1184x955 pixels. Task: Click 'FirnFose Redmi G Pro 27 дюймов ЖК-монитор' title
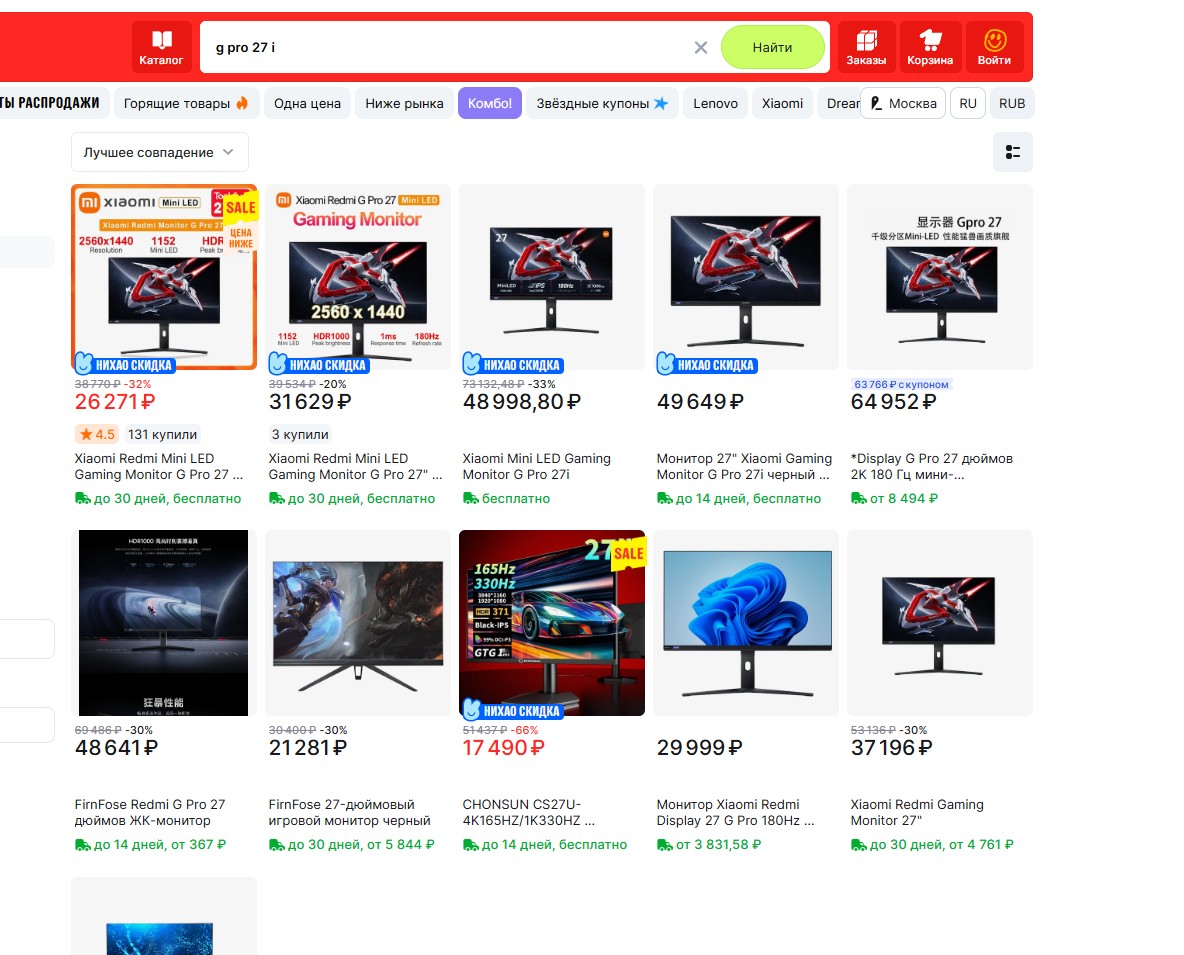click(150, 812)
